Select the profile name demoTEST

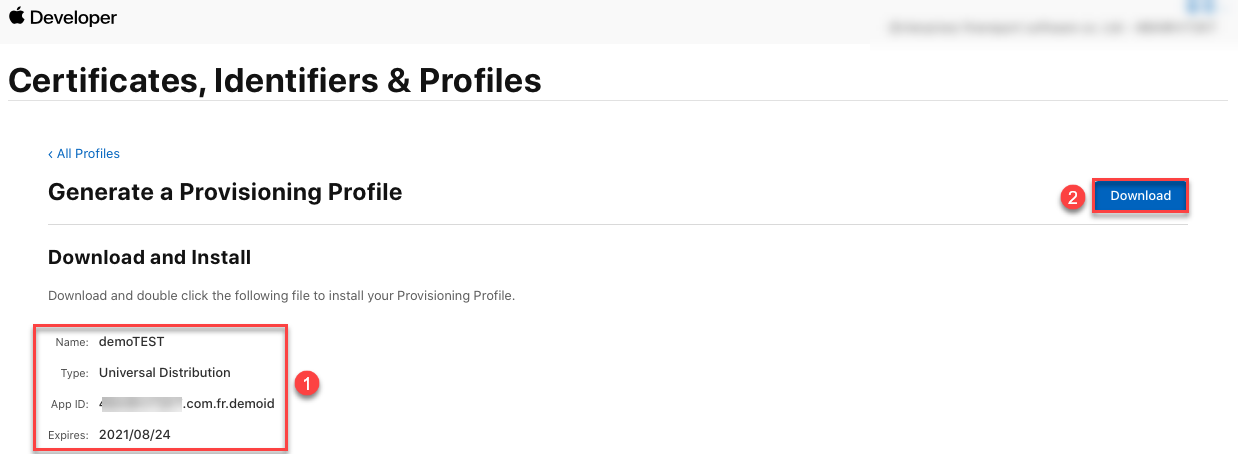pos(131,342)
